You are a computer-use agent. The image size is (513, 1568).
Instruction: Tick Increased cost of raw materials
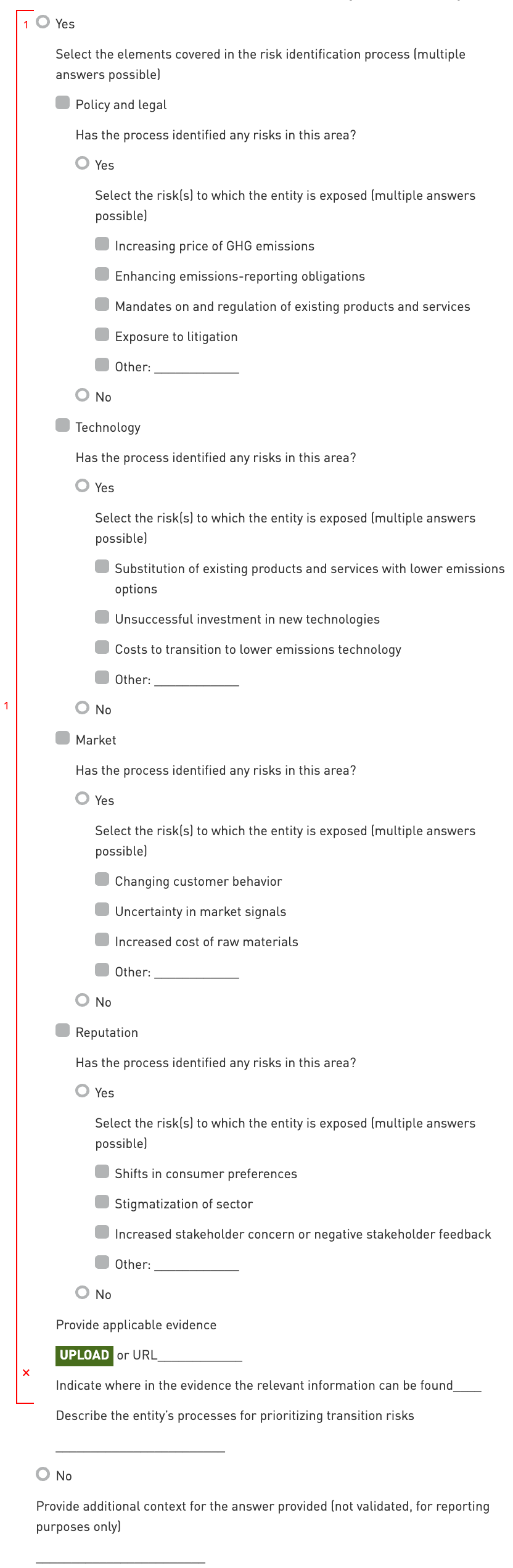pyautogui.click(x=102, y=940)
